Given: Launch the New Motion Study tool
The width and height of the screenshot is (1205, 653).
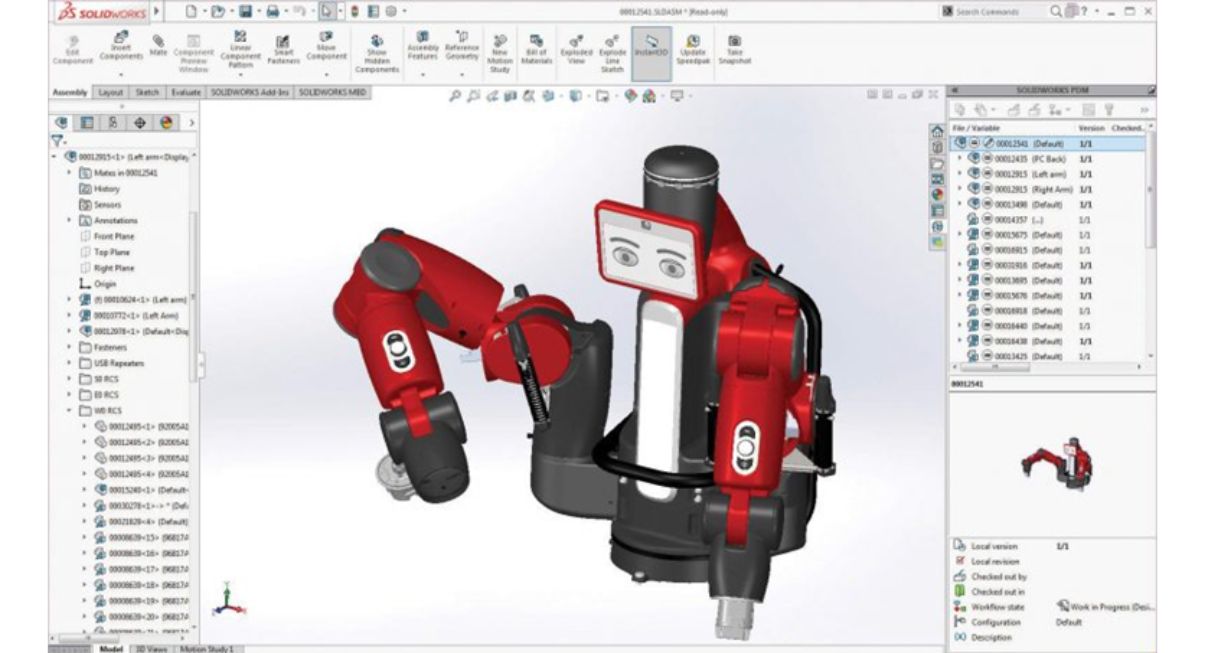Looking at the screenshot, I should click(x=500, y=48).
